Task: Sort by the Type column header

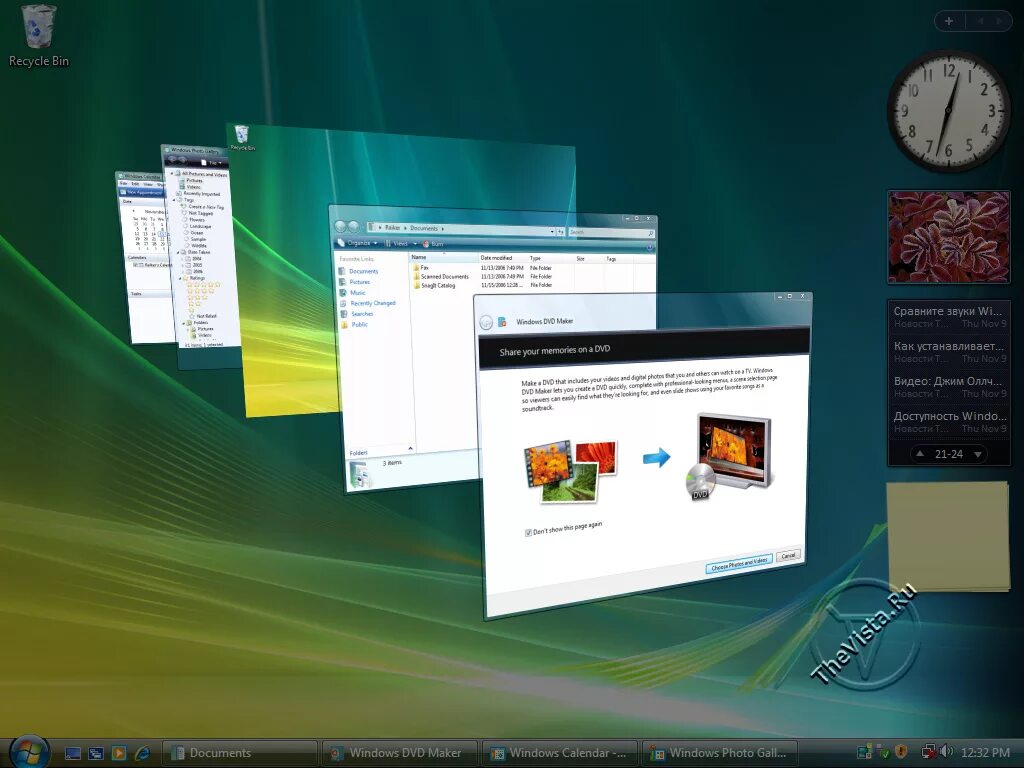Action: coord(551,259)
